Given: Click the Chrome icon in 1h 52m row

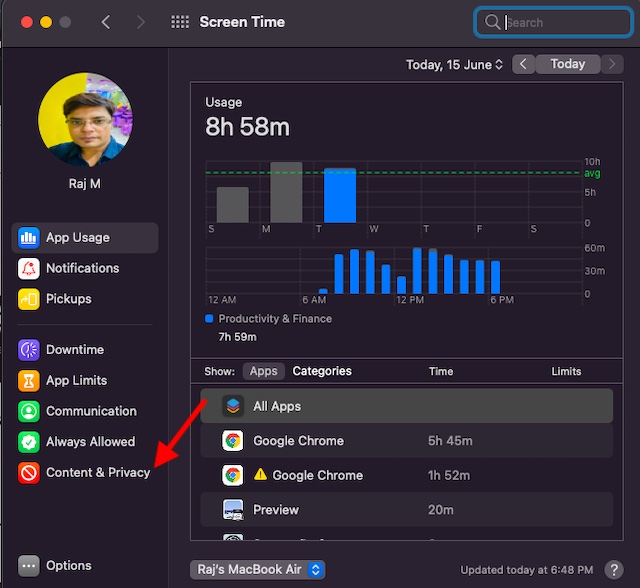Looking at the screenshot, I should coord(233,475).
